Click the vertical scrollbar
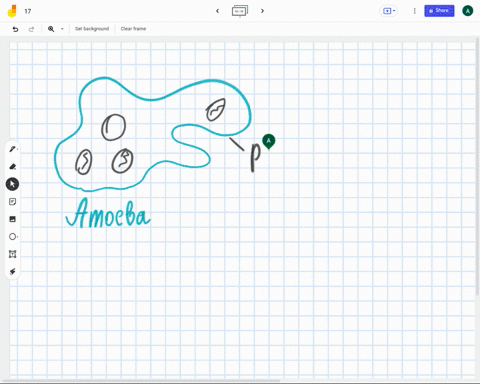 point(478,167)
